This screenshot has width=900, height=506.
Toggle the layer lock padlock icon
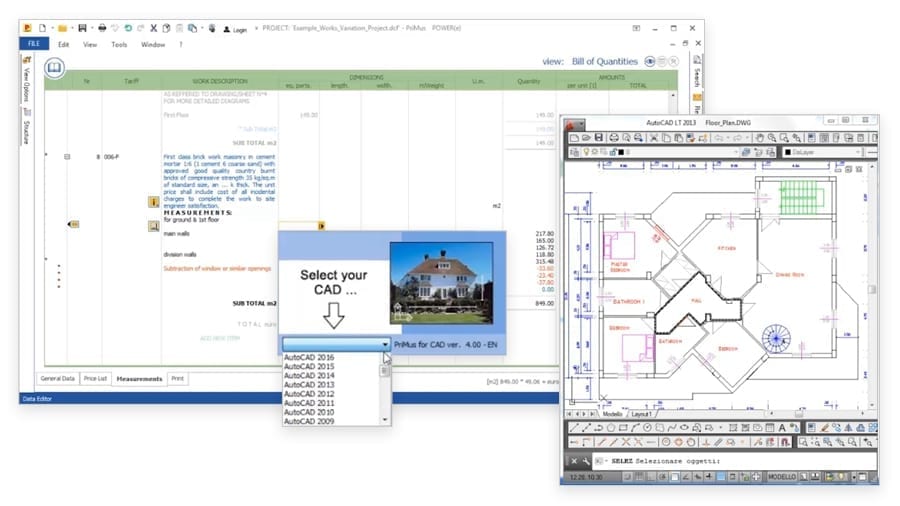(612, 152)
